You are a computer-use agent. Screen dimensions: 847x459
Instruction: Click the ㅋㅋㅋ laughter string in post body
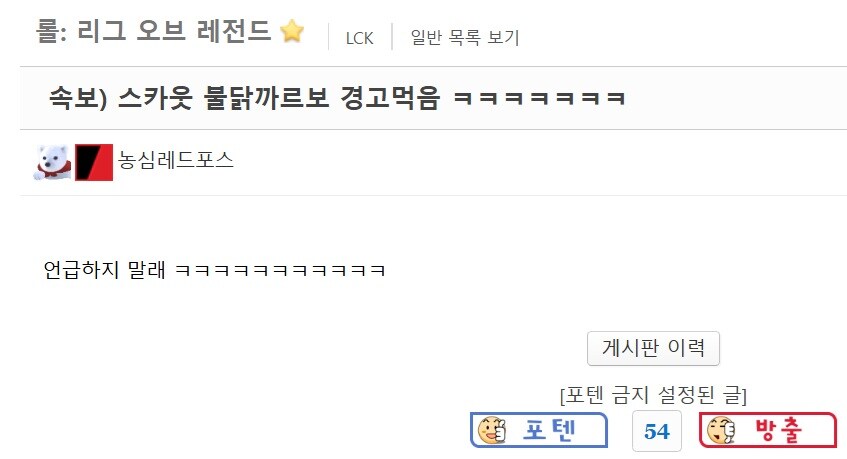280,270
